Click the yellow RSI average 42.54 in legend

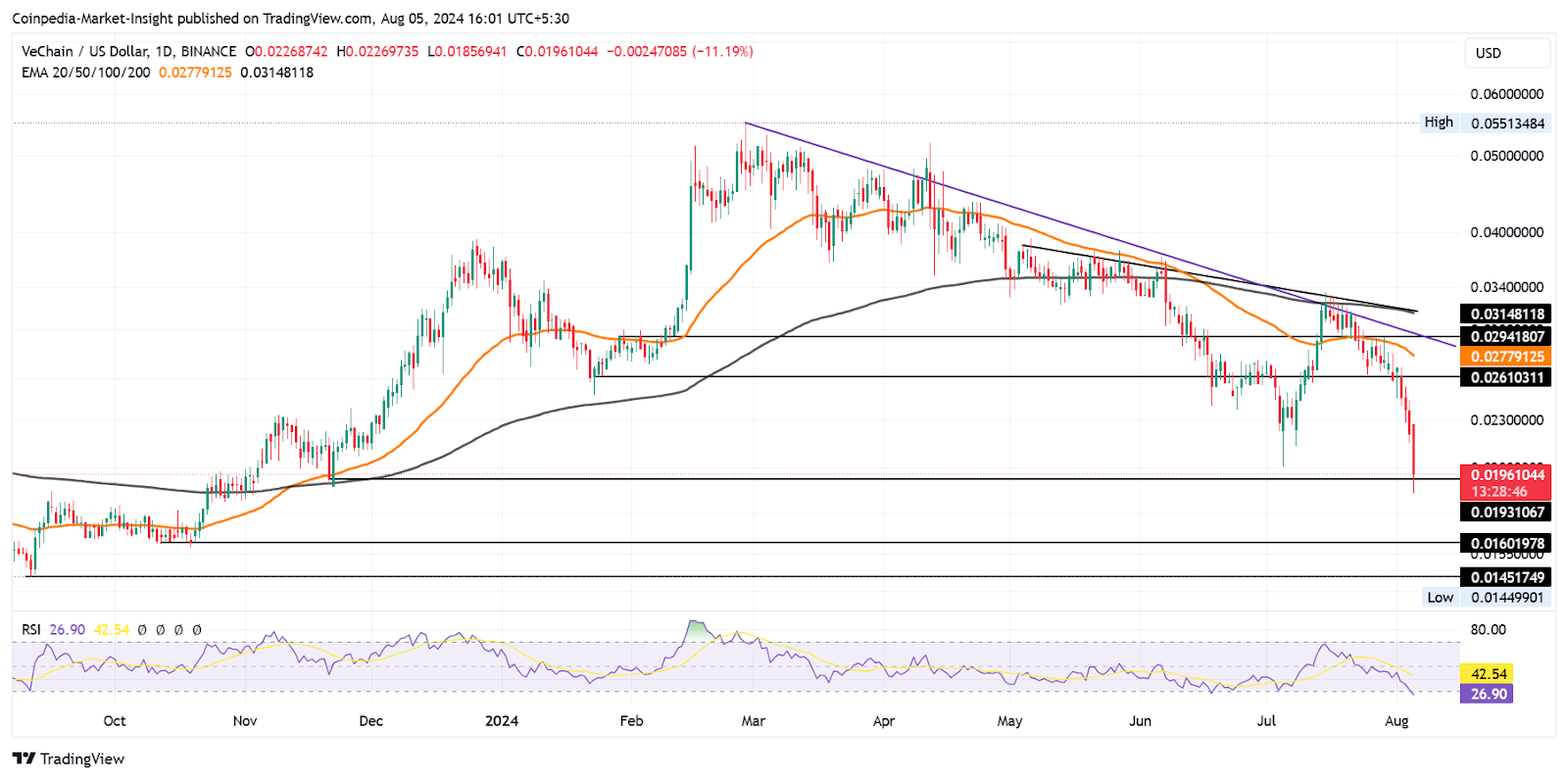point(111,629)
